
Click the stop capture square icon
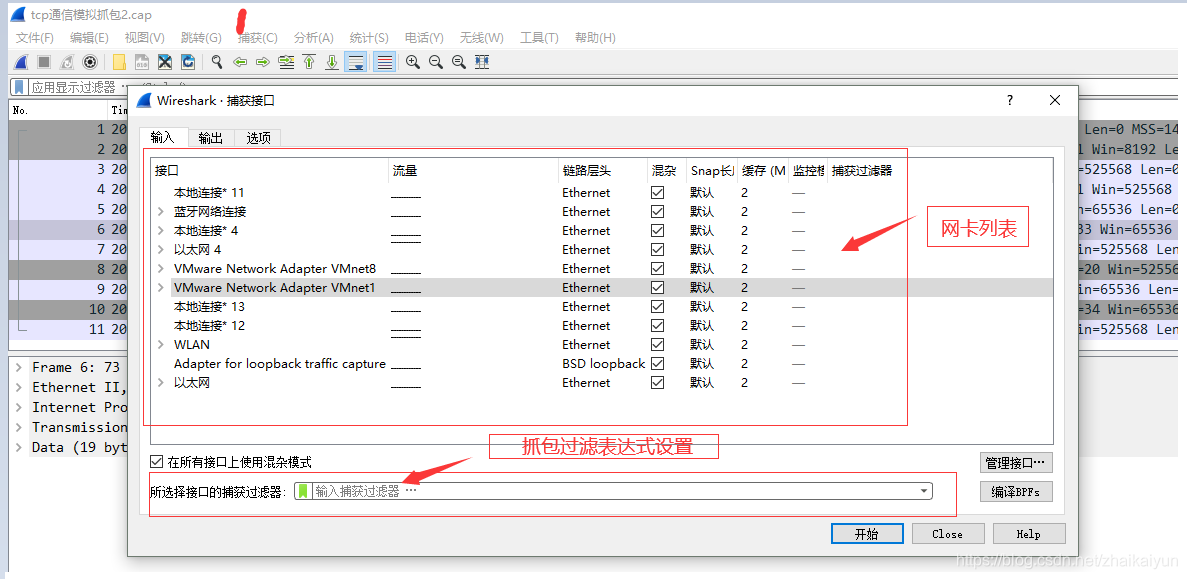[x=45, y=62]
